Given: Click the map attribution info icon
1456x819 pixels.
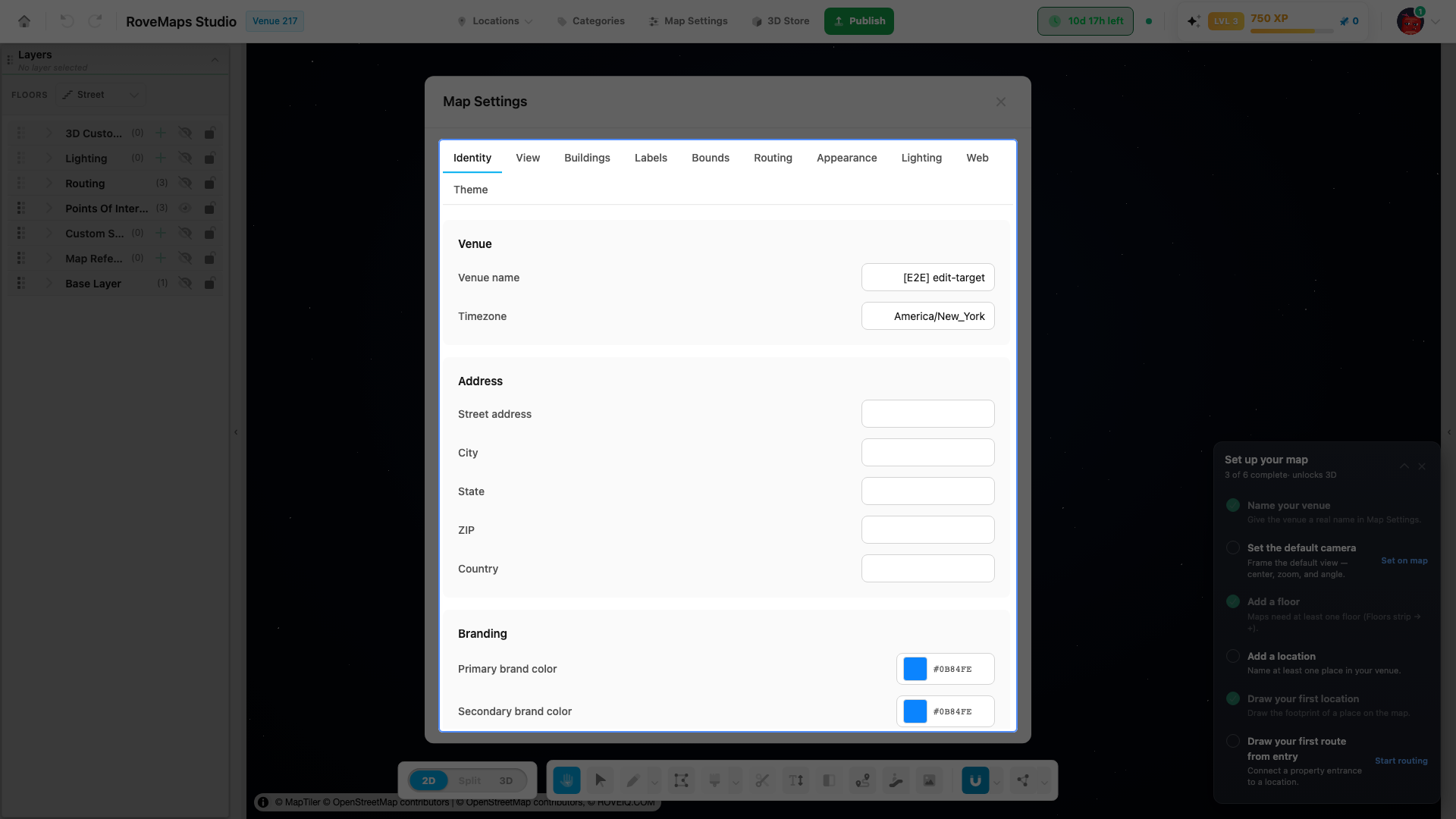Looking at the screenshot, I should (x=263, y=802).
